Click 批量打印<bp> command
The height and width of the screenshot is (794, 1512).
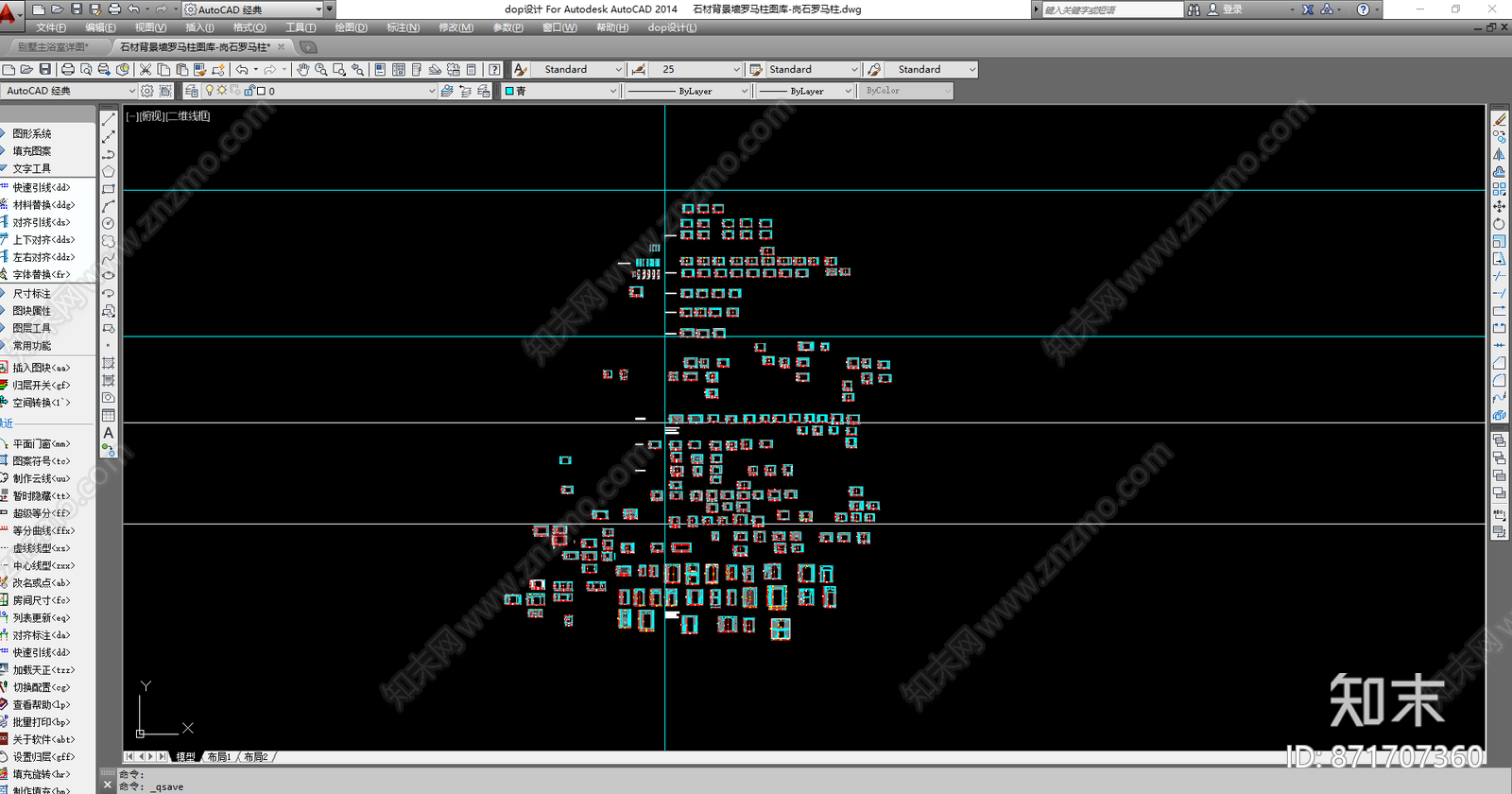tap(41, 722)
